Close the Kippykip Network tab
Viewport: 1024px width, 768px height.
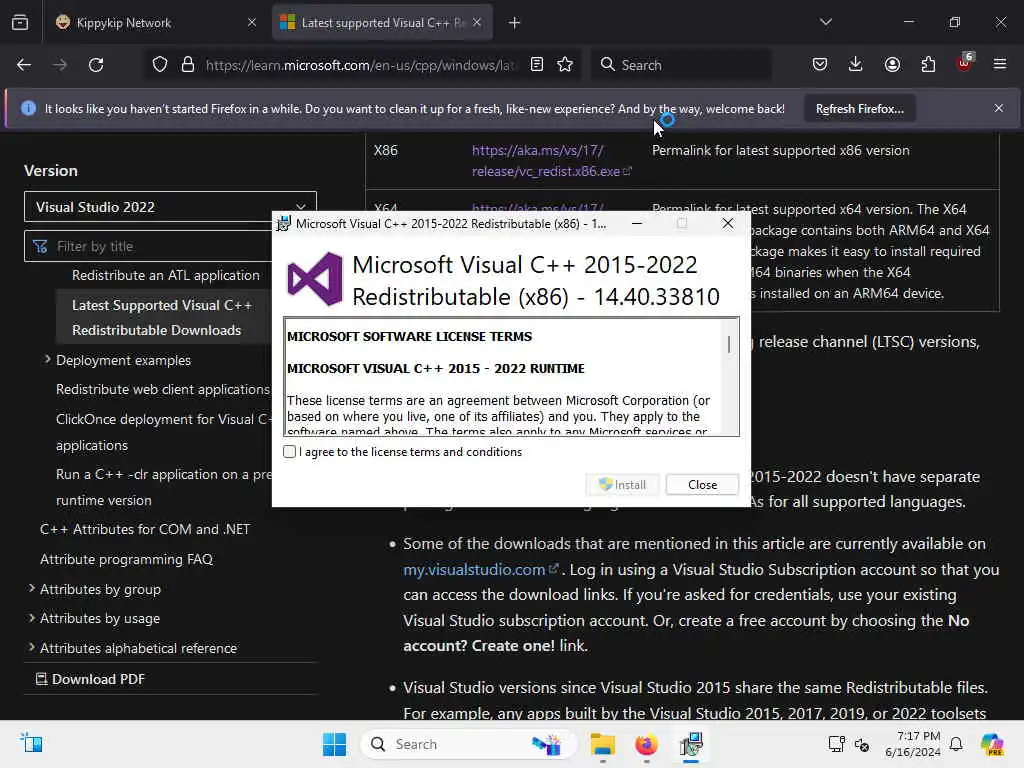click(252, 23)
